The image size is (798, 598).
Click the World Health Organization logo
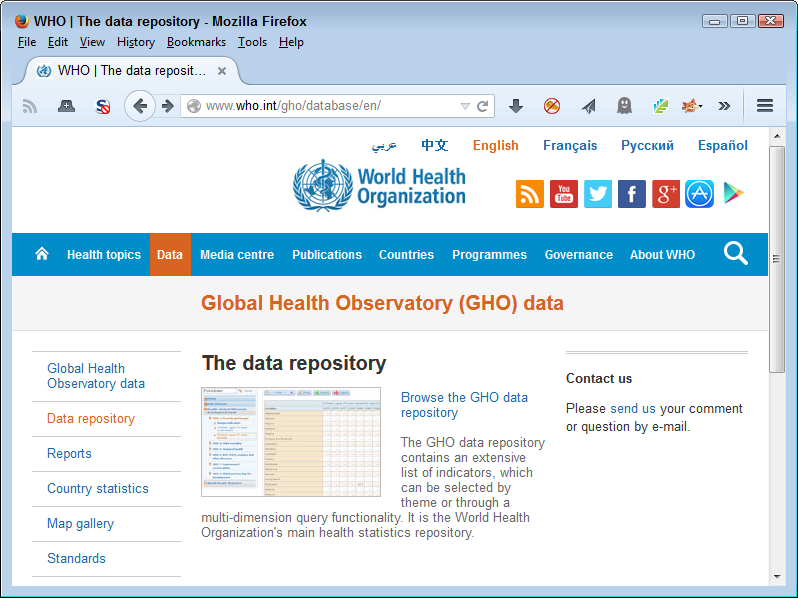(x=379, y=186)
